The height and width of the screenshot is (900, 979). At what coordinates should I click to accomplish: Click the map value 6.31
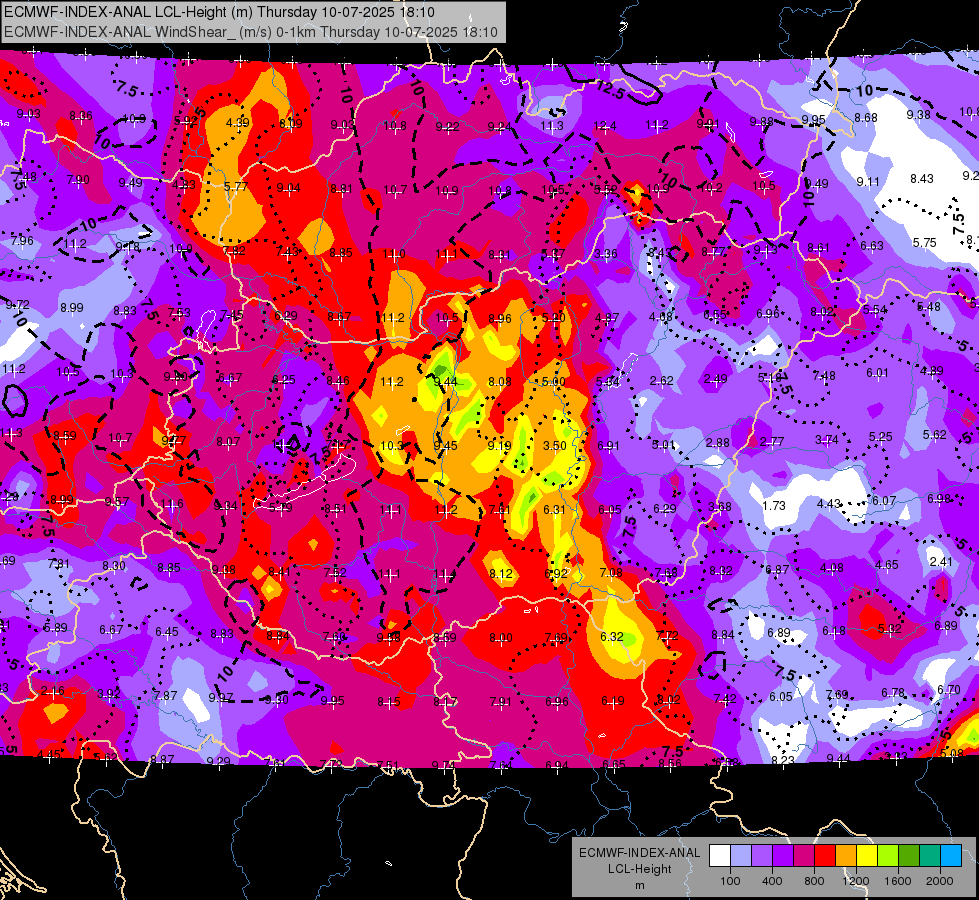click(x=554, y=510)
